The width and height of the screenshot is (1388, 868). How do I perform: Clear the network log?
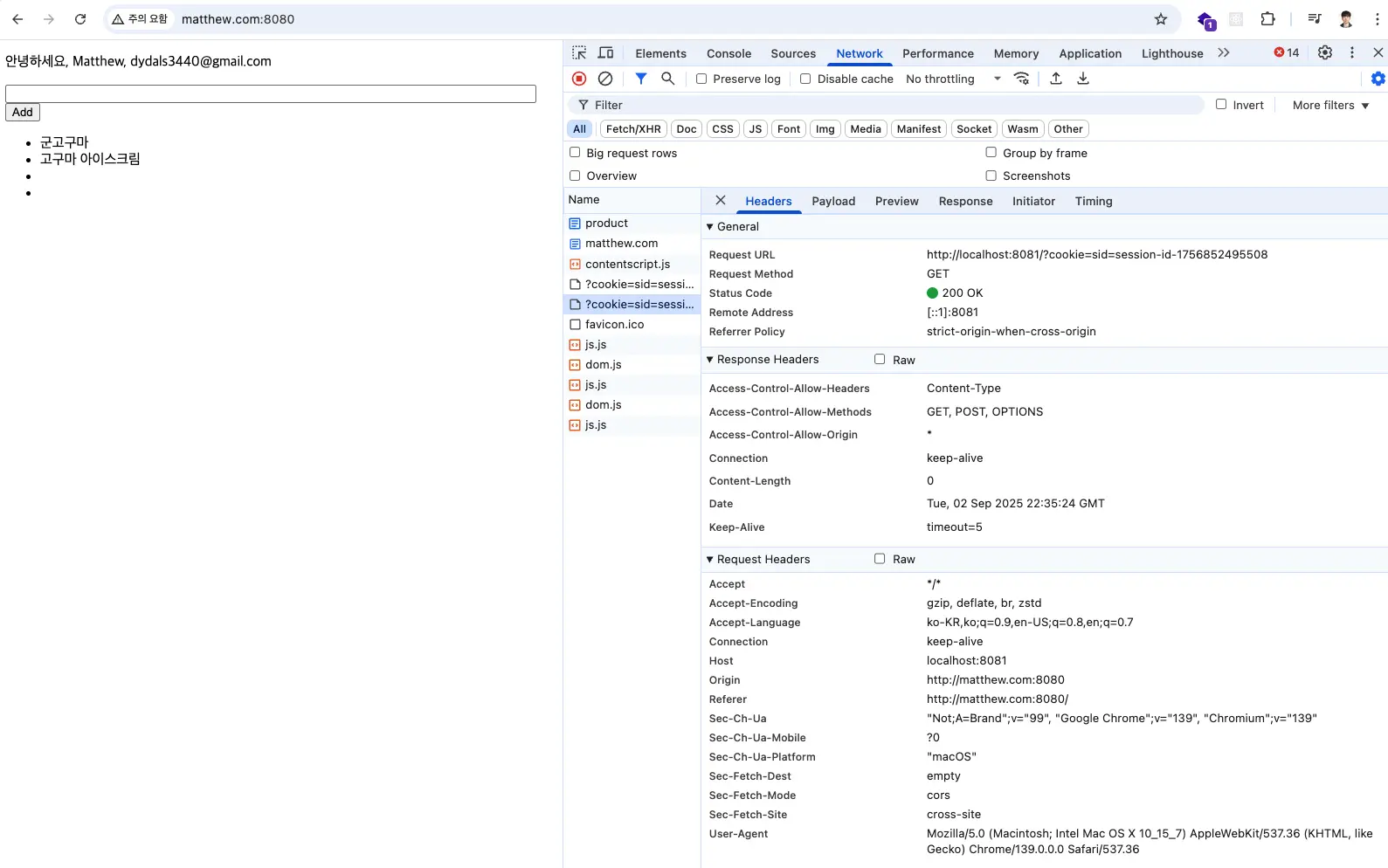605,79
